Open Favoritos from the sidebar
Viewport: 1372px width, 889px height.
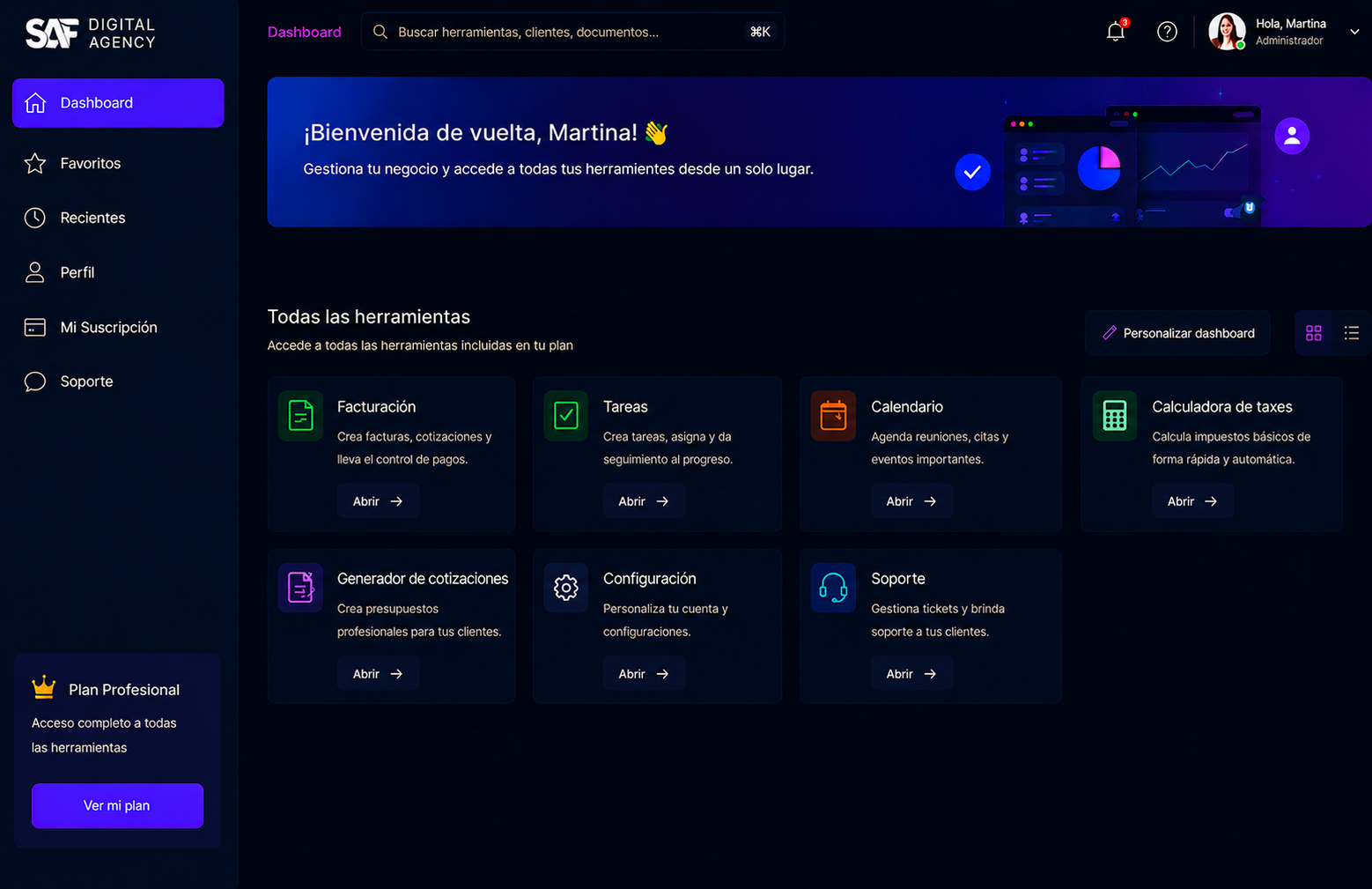118,163
